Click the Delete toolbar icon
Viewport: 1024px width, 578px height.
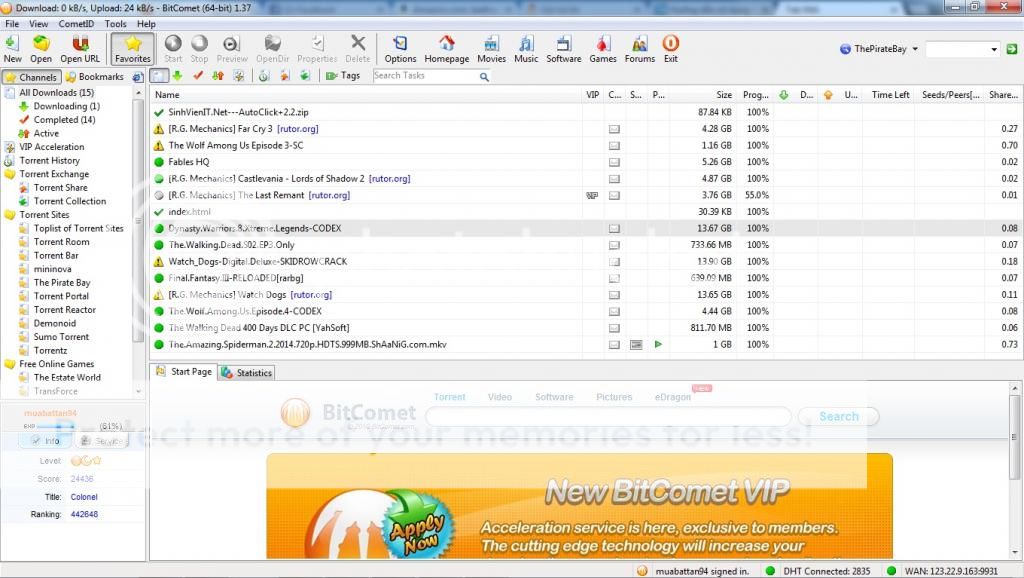click(x=358, y=50)
